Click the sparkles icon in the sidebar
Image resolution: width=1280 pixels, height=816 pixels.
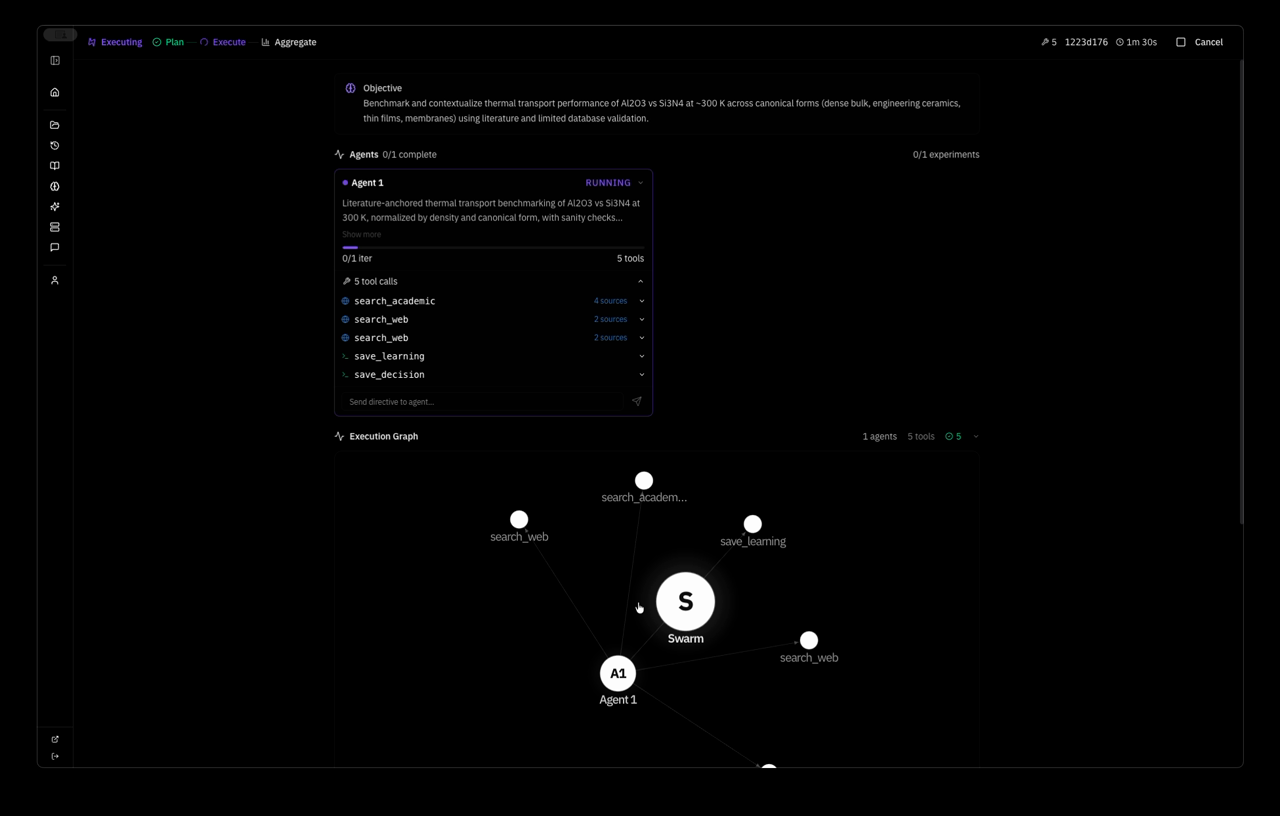click(x=55, y=207)
